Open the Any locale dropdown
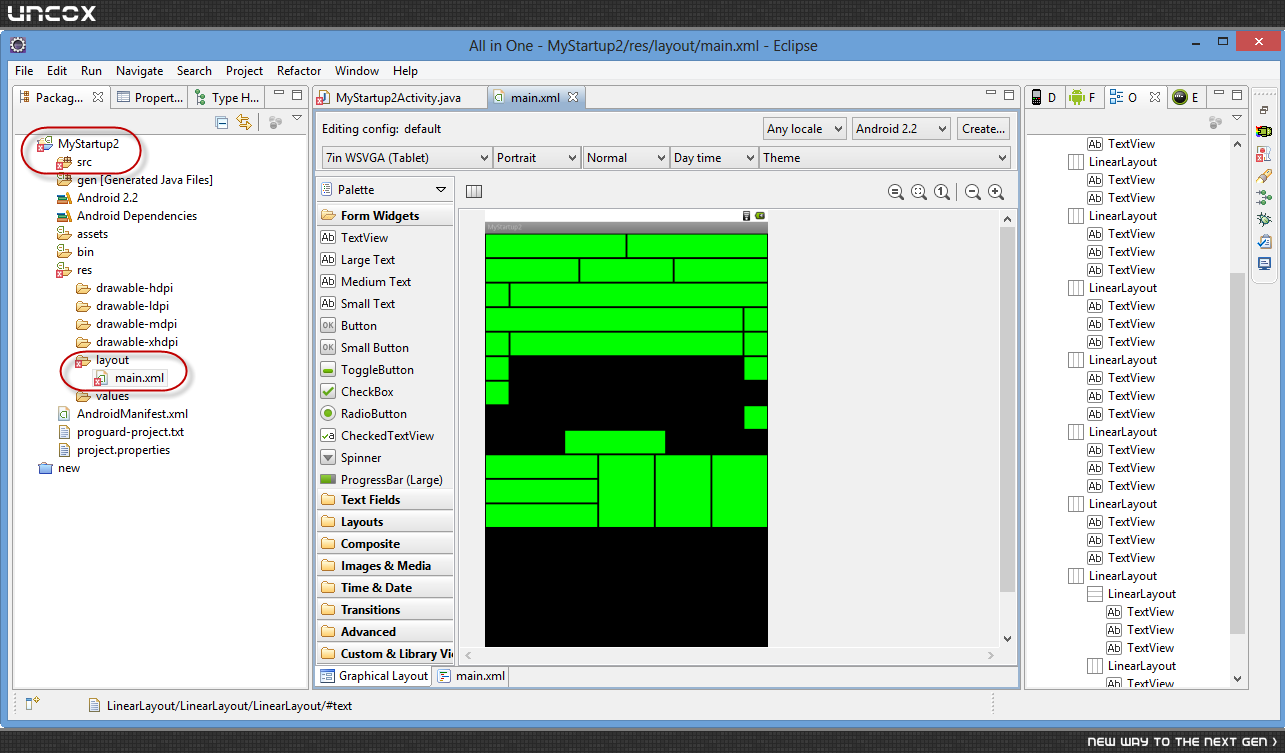The image size is (1285, 753). tap(805, 128)
